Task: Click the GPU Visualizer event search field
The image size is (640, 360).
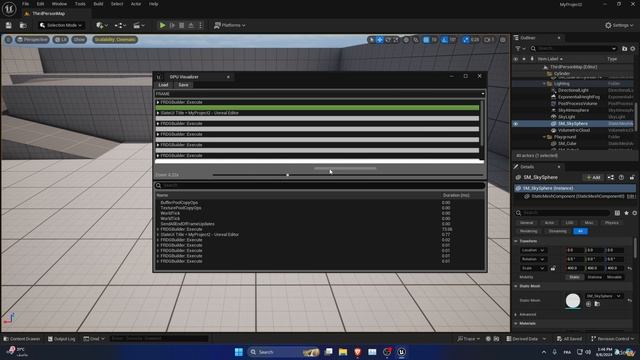Action: 320,185
